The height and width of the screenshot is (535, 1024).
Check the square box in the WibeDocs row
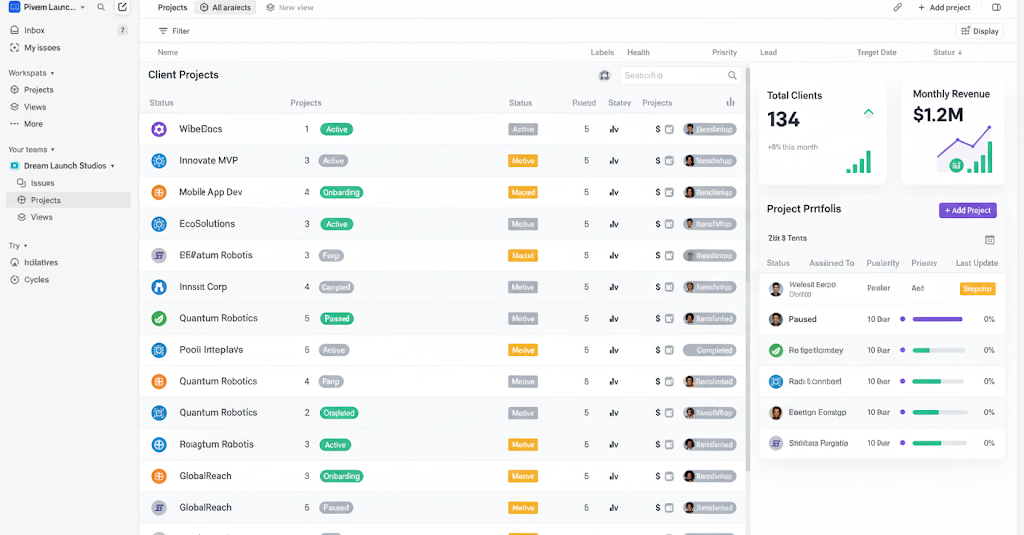[x=669, y=129]
